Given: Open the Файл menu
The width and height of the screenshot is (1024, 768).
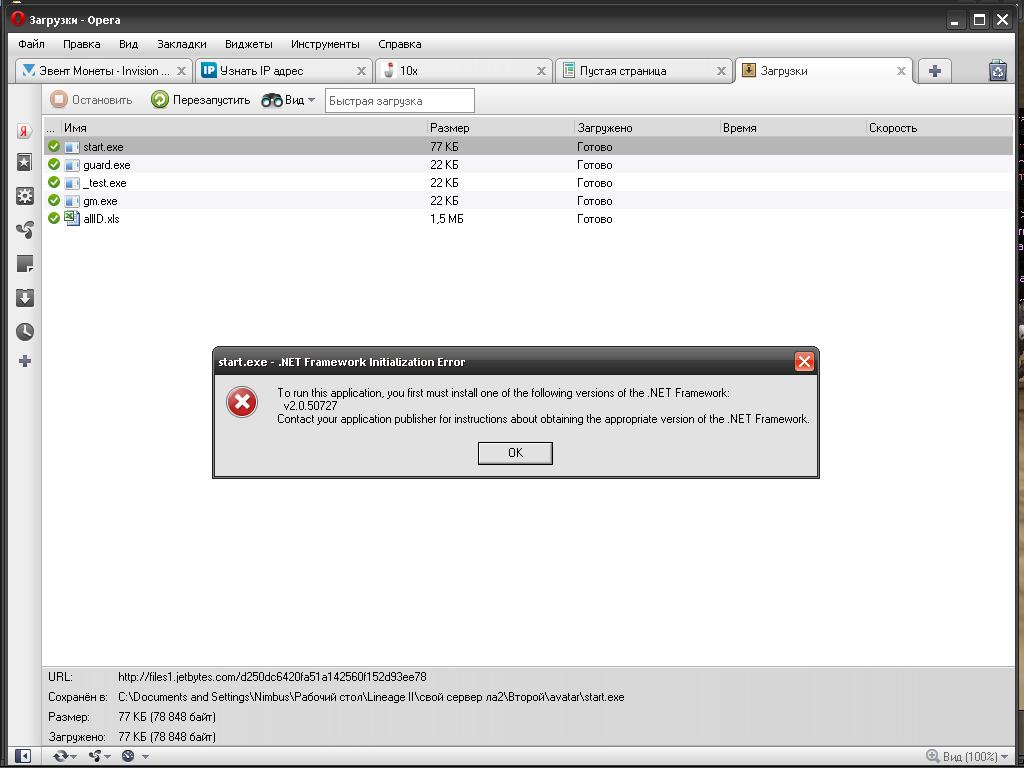Looking at the screenshot, I should (x=31, y=44).
